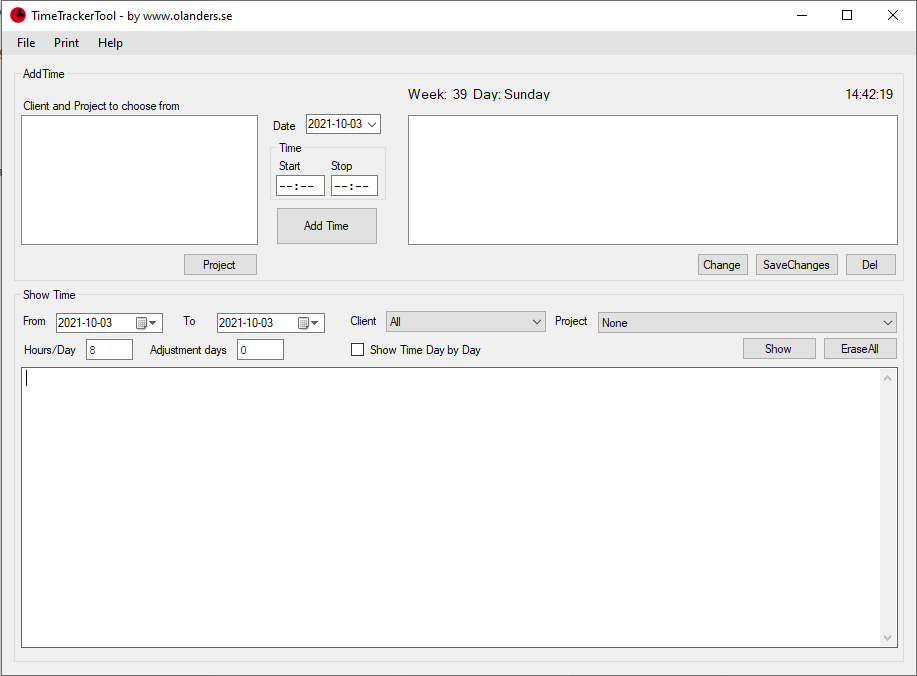The height and width of the screenshot is (676, 917).
Task: Click the Week: 39 Day: Sunday label
Action: [479, 94]
